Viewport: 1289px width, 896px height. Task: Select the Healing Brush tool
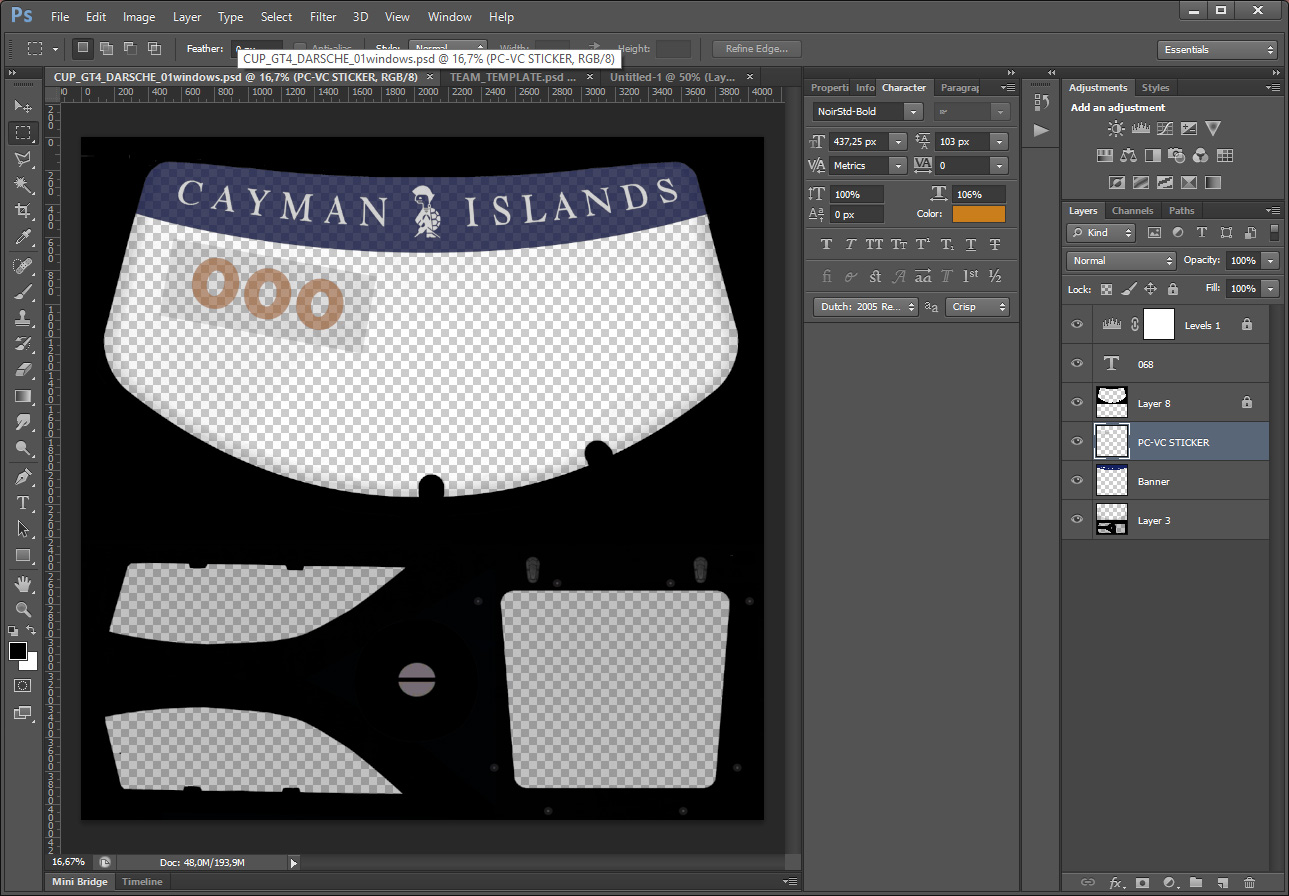point(22,266)
